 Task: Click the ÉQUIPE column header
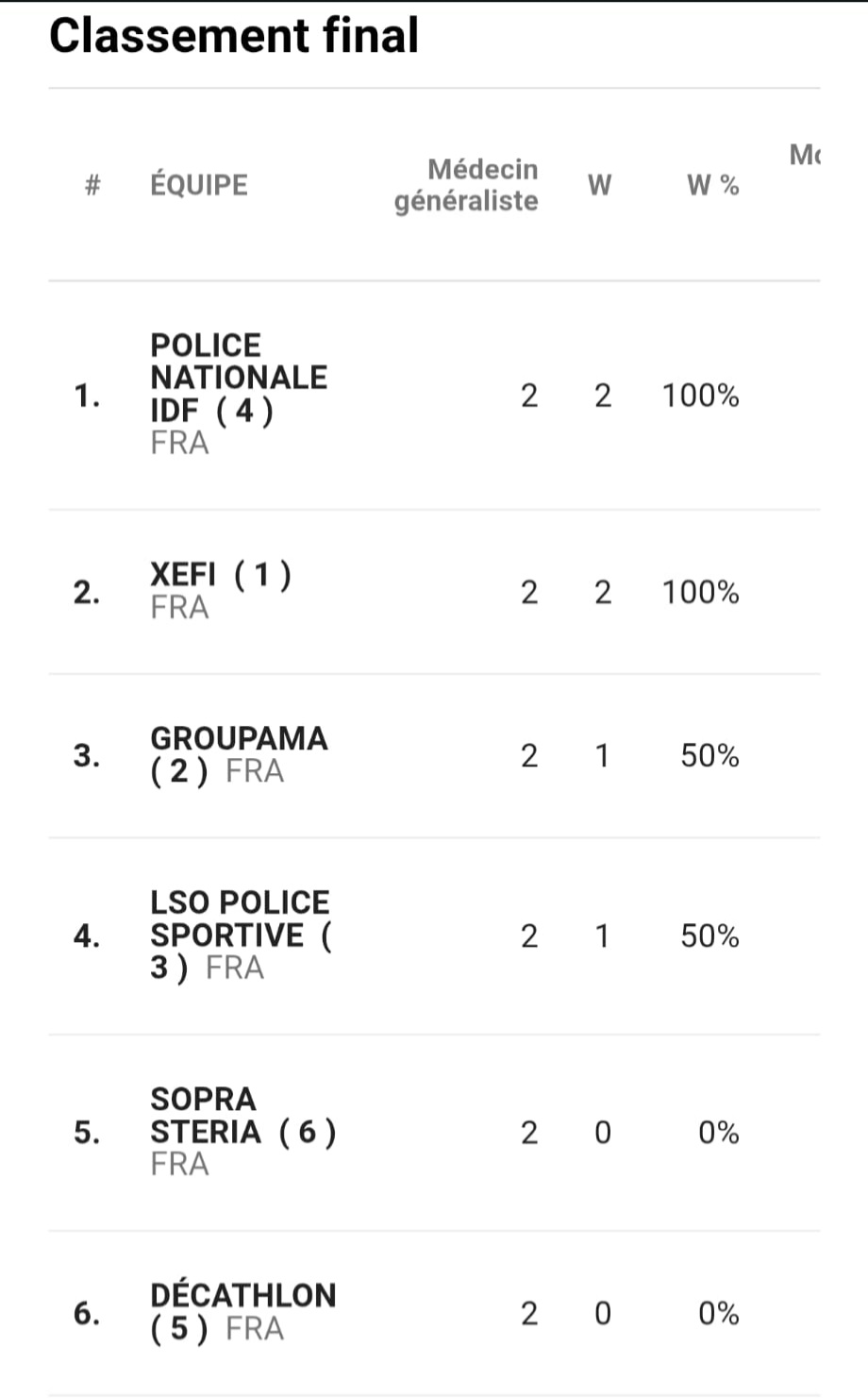(x=198, y=185)
